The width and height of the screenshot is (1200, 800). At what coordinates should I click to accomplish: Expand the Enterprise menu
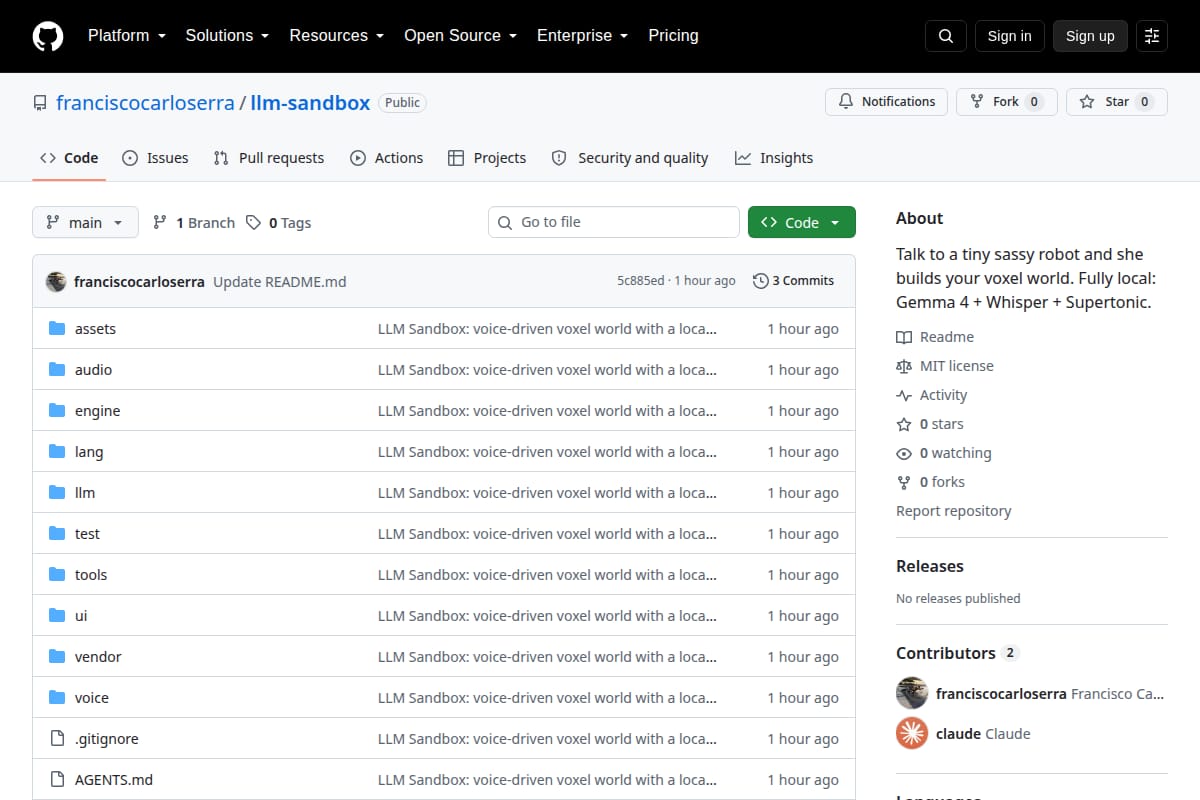(x=582, y=35)
